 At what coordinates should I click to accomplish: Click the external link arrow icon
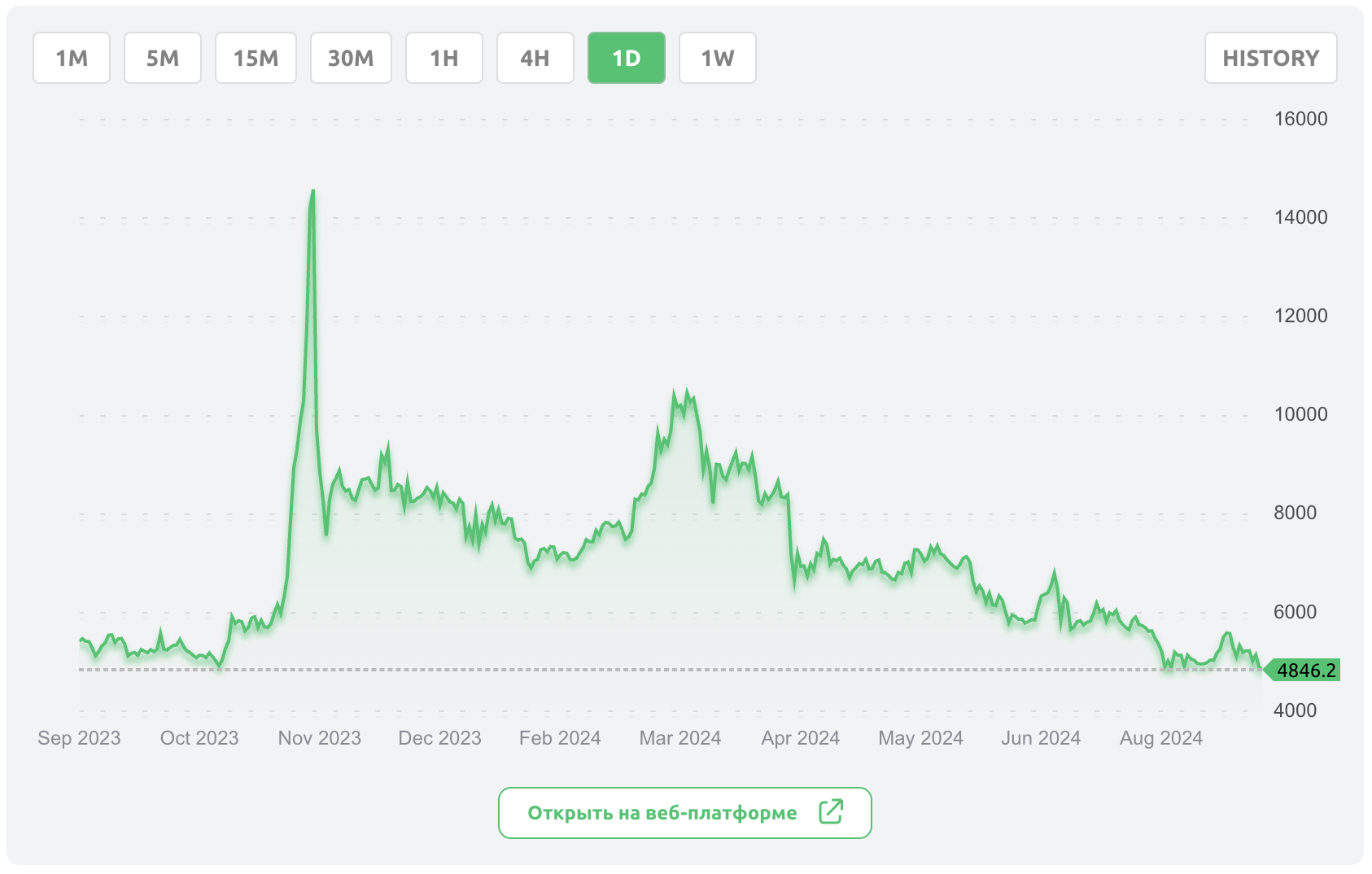click(831, 811)
